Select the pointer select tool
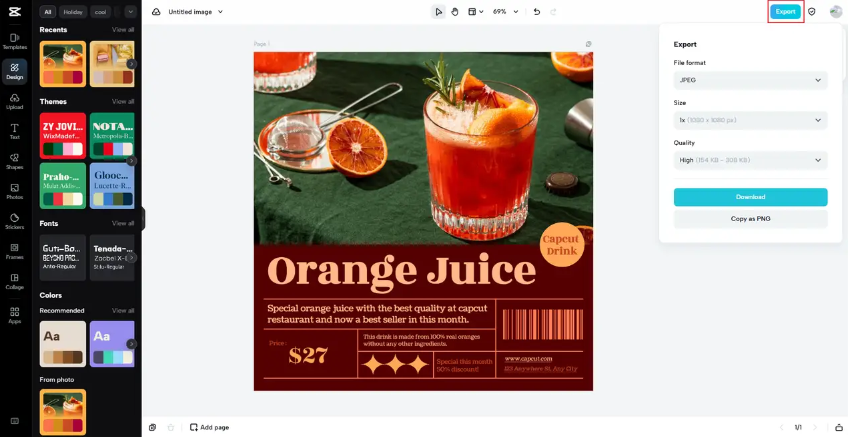Image resolution: width=848 pixels, height=437 pixels. (439, 12)
